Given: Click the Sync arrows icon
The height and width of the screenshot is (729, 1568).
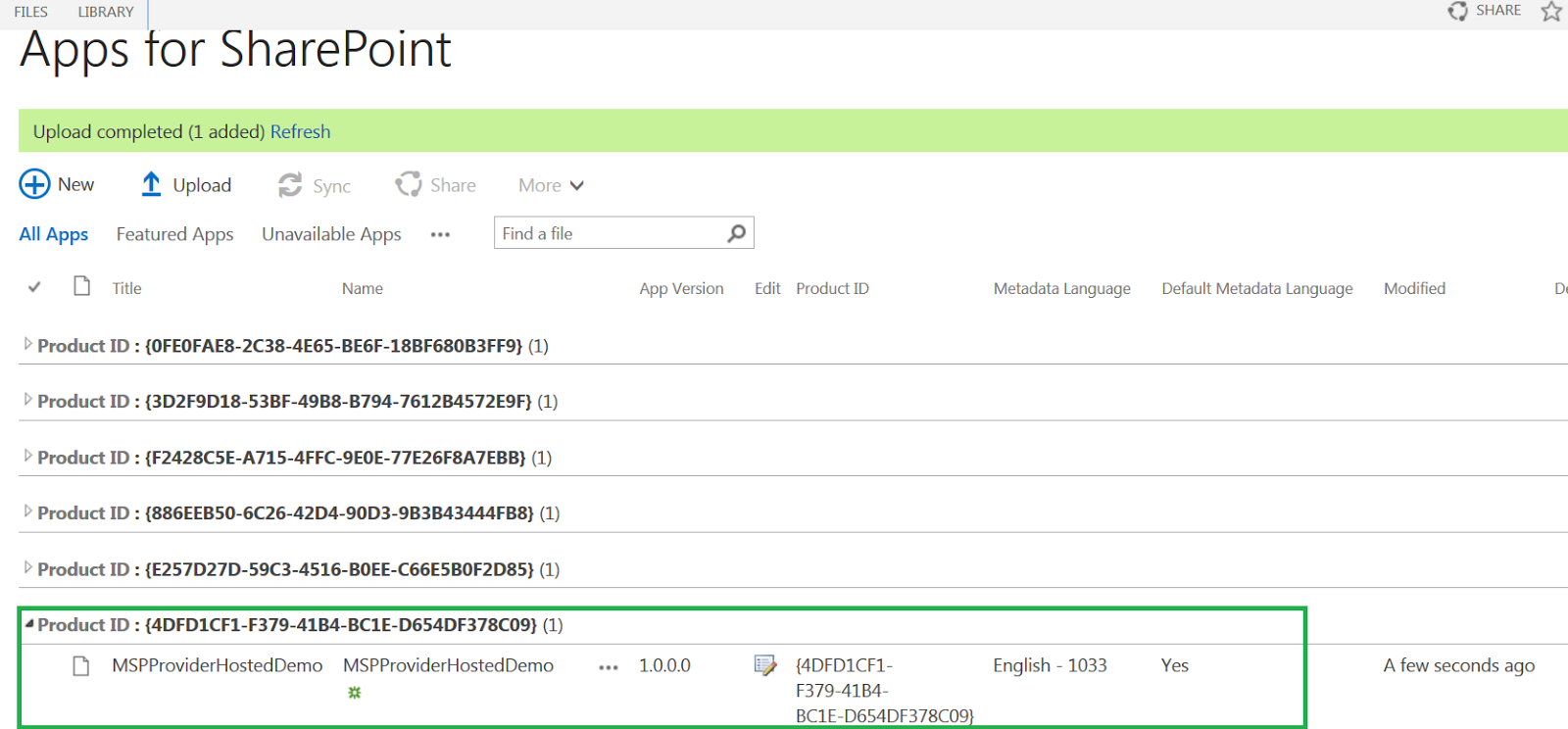Looking at the screenshot, I should tap(290, 185).
